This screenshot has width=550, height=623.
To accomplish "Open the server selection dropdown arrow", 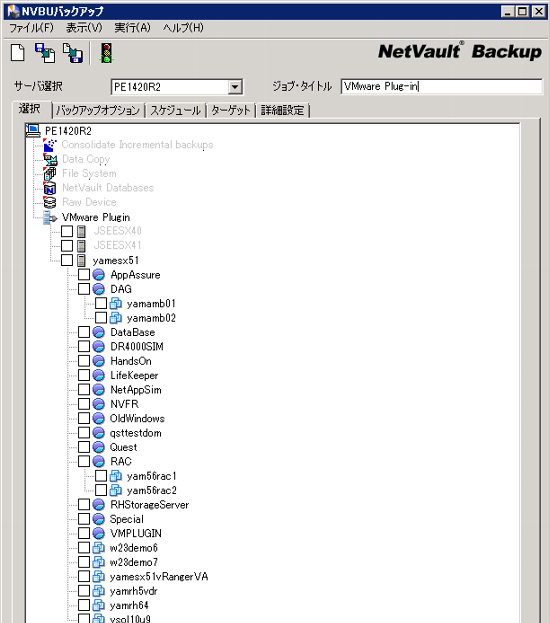I will 235,87.
